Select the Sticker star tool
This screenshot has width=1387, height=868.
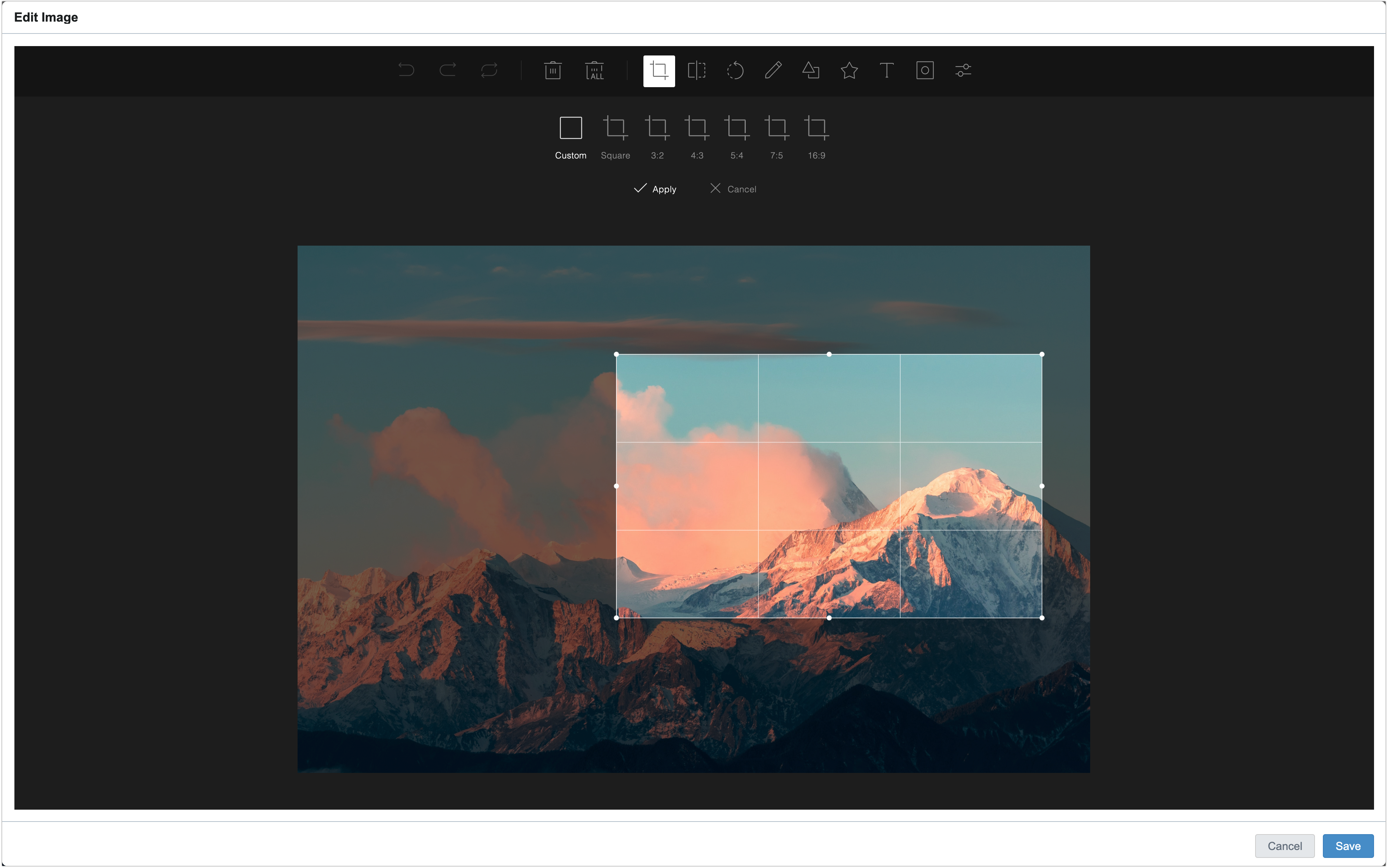[x=849, y=70]
